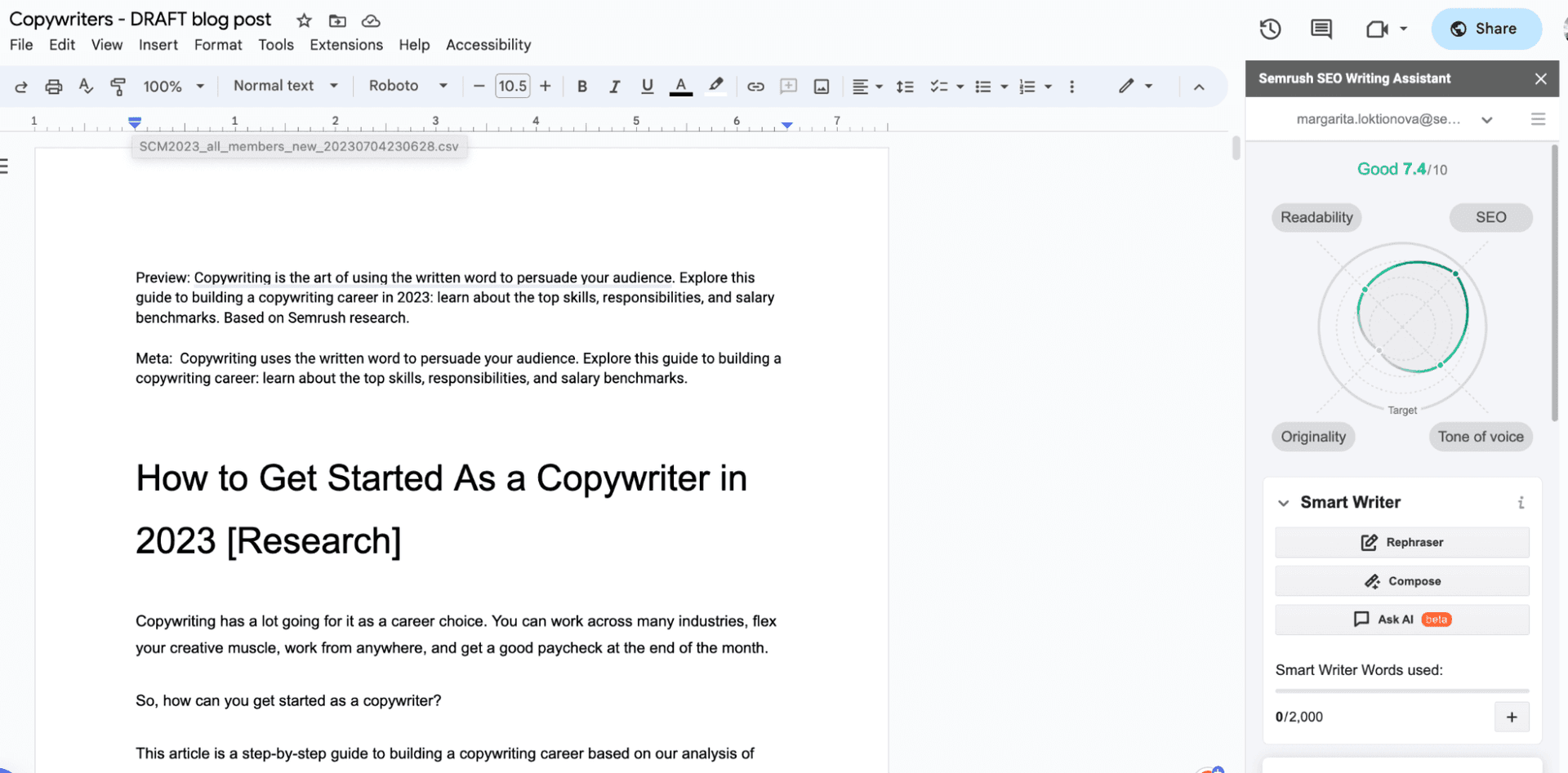Screen dimensions: 1568x773
Task: Click the text alignment icon
Action: [x=860, y=87]
